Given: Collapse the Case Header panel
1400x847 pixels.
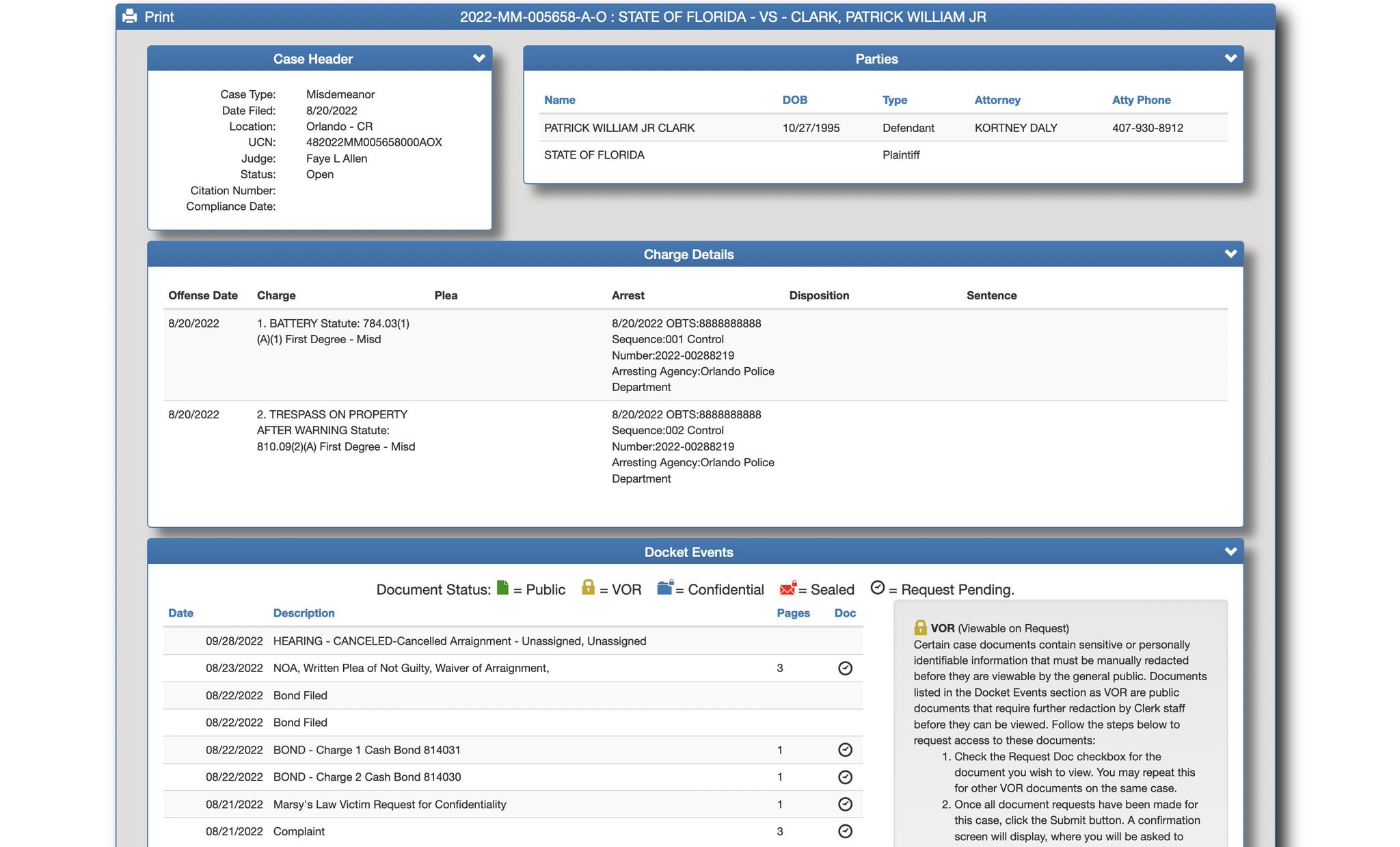Looking at the screenshot, I should pyautogui.click(x=479, y=59).
